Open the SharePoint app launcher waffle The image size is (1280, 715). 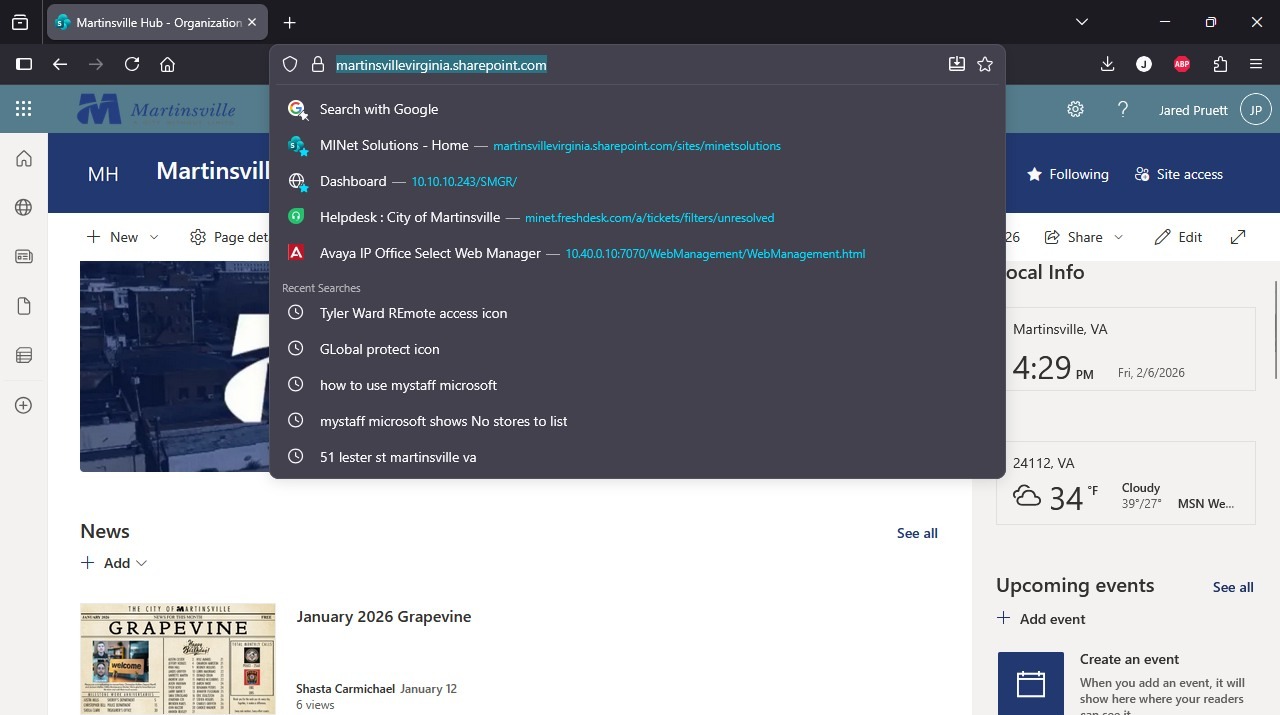tap(24, 109)
